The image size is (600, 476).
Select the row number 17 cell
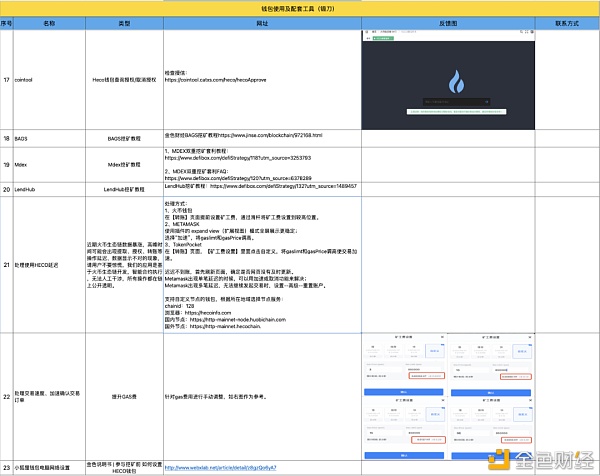pos(7,80)
